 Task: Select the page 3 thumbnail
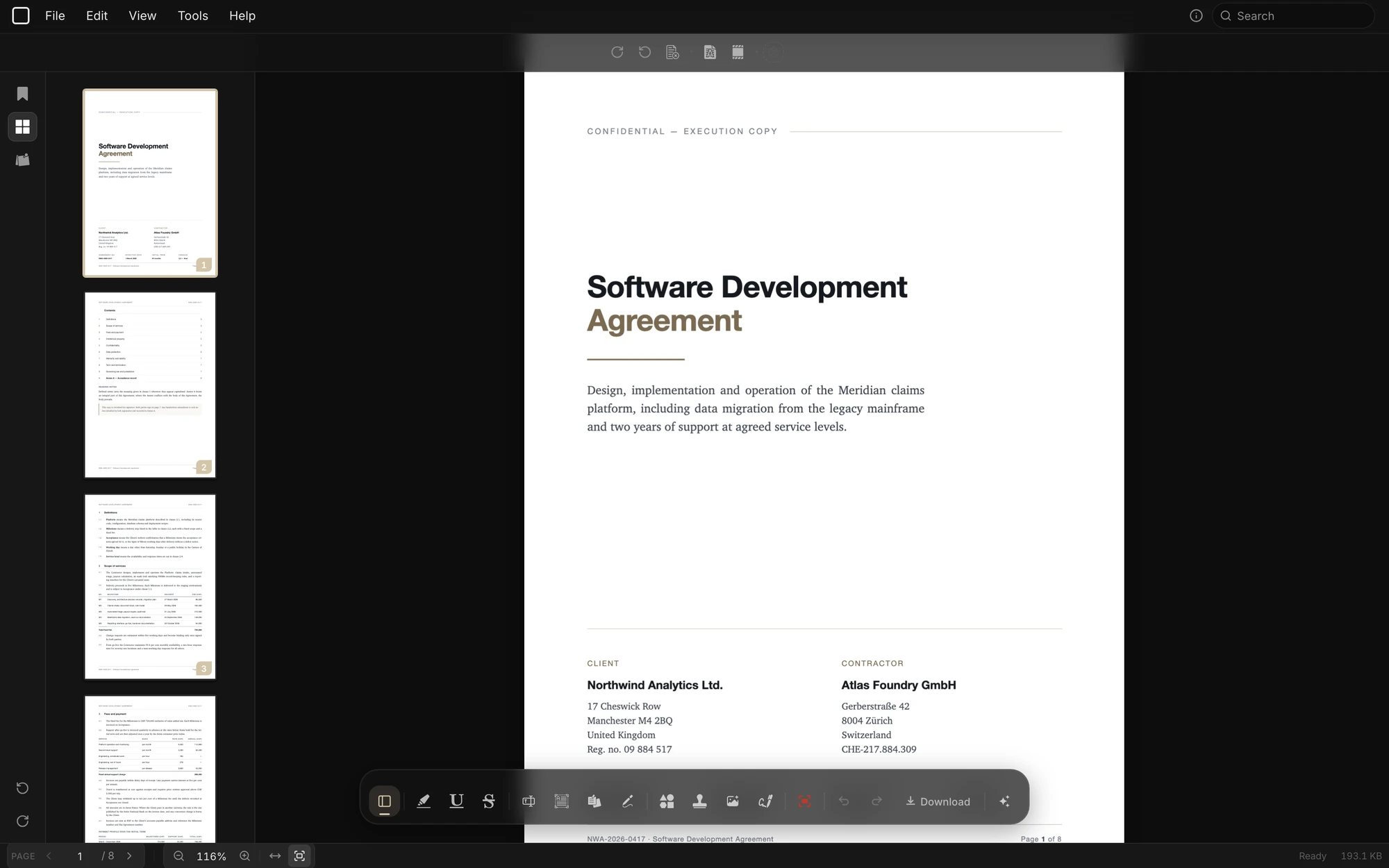tap(150, 587)
